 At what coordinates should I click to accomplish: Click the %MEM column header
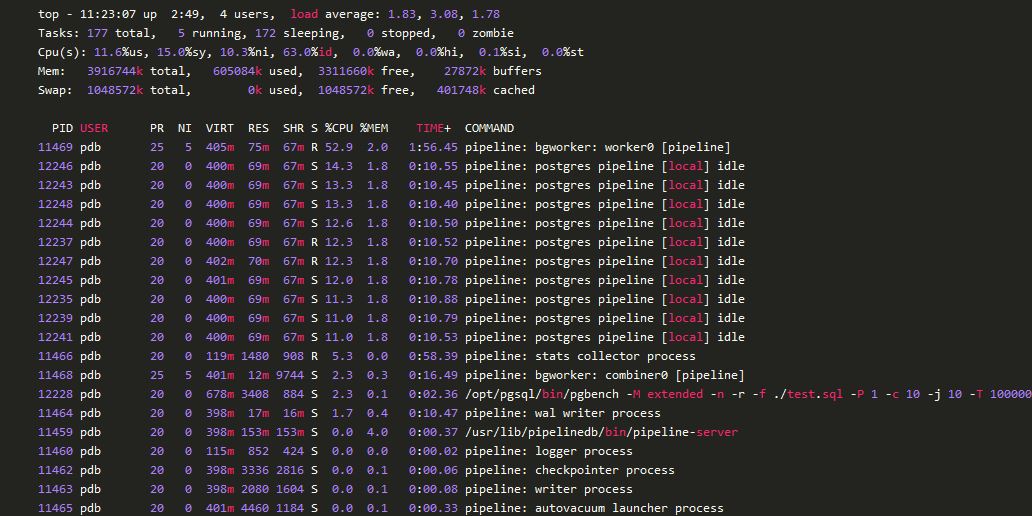(x=377, y=128)
